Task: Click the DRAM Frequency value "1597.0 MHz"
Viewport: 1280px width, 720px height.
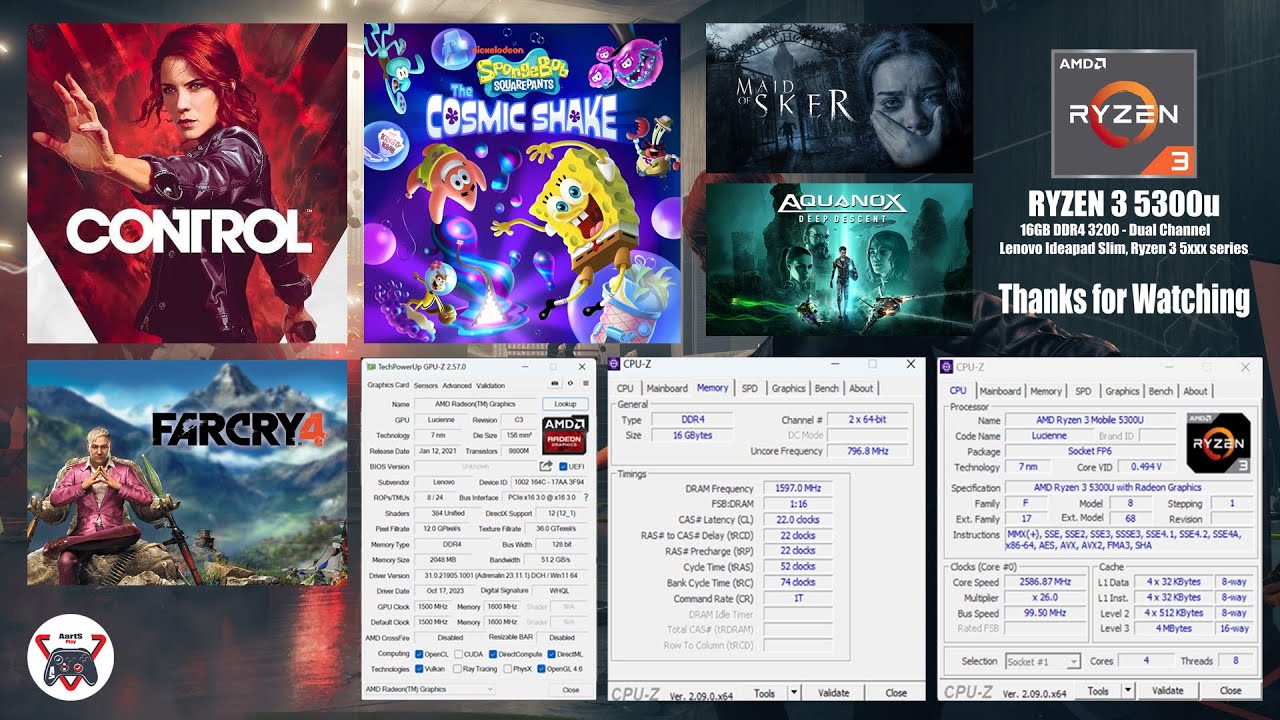Action: pyautogui.click(x=798, y=488)
